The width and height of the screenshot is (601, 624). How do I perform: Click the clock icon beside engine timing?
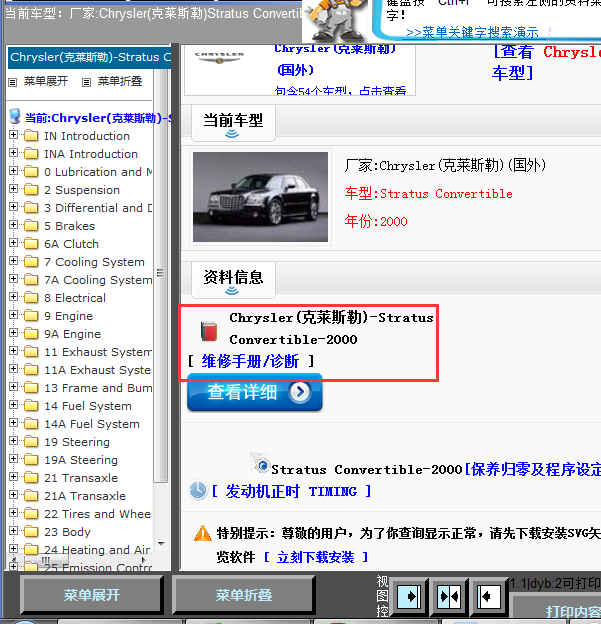point(197,490)
